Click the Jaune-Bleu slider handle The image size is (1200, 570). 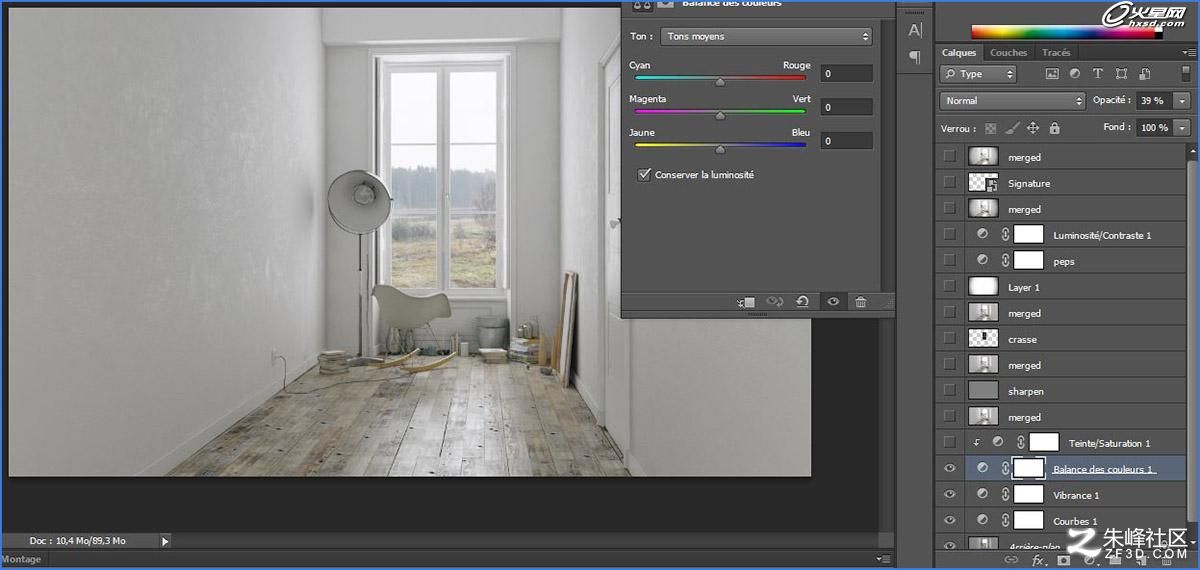720,149
